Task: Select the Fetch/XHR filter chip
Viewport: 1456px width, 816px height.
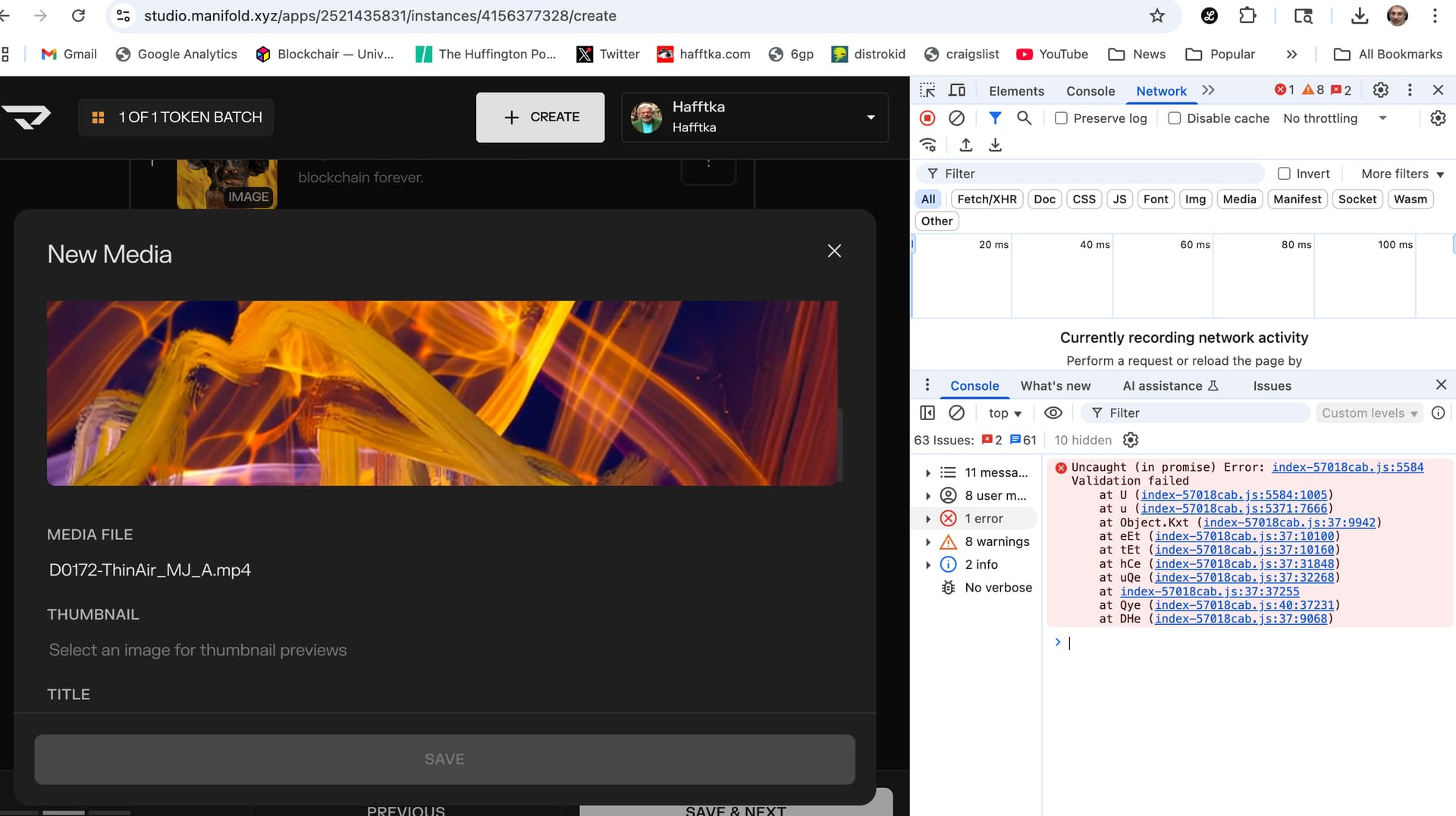Action: coord(987,199)
